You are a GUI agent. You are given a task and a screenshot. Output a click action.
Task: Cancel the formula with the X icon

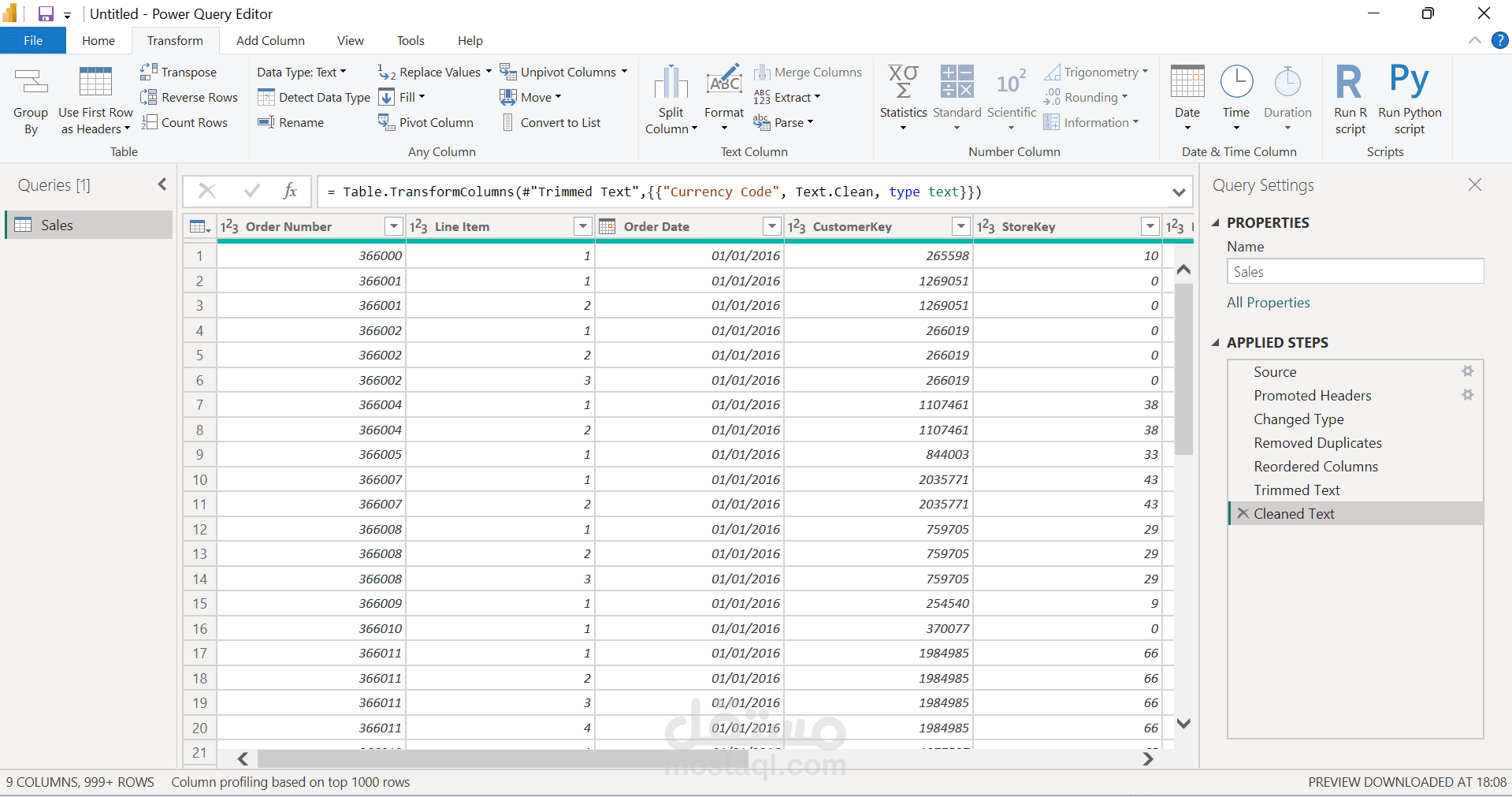[207, 191]
